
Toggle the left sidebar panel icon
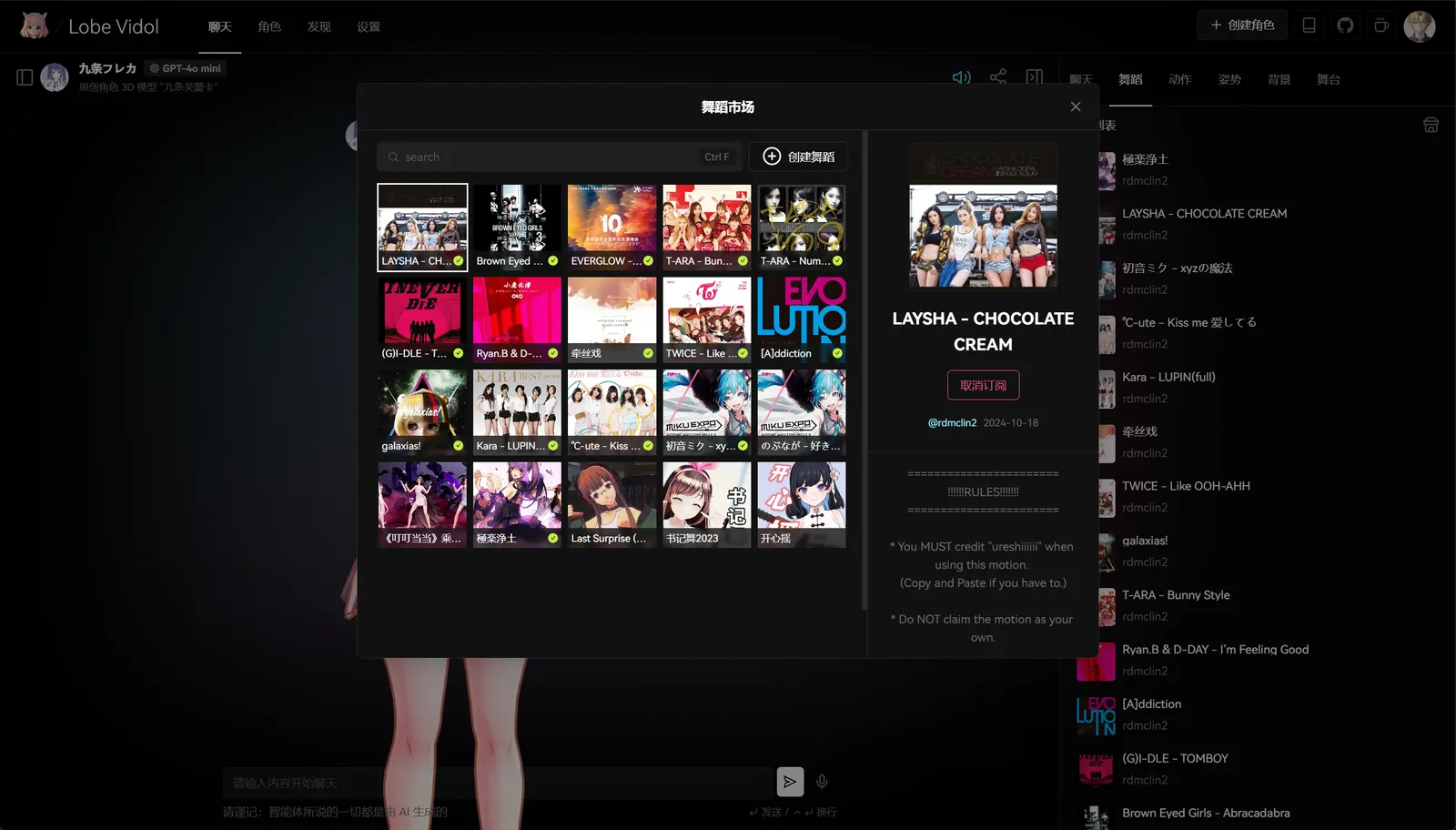point(25,77)
